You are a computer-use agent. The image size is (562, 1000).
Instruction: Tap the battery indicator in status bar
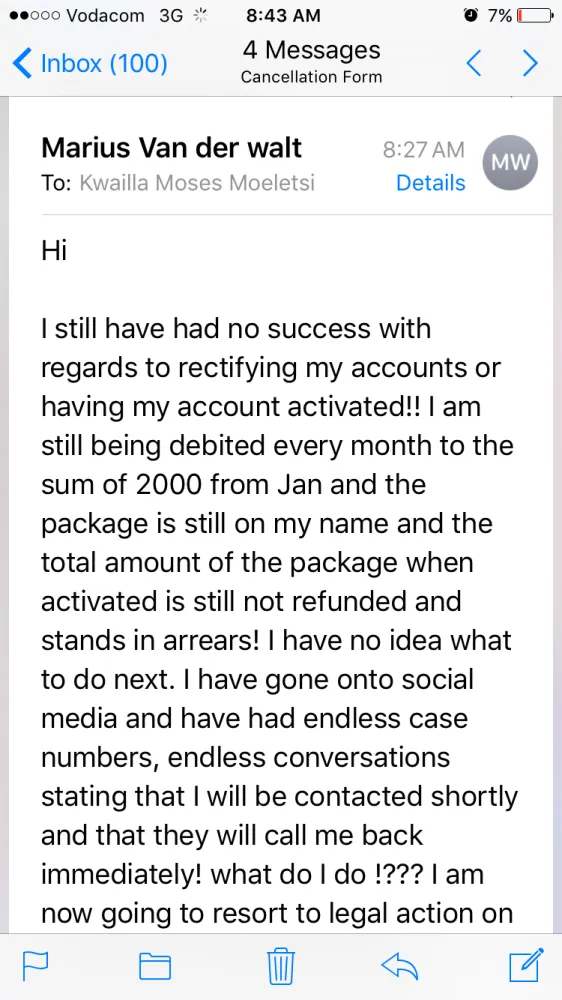coord(535,16)
